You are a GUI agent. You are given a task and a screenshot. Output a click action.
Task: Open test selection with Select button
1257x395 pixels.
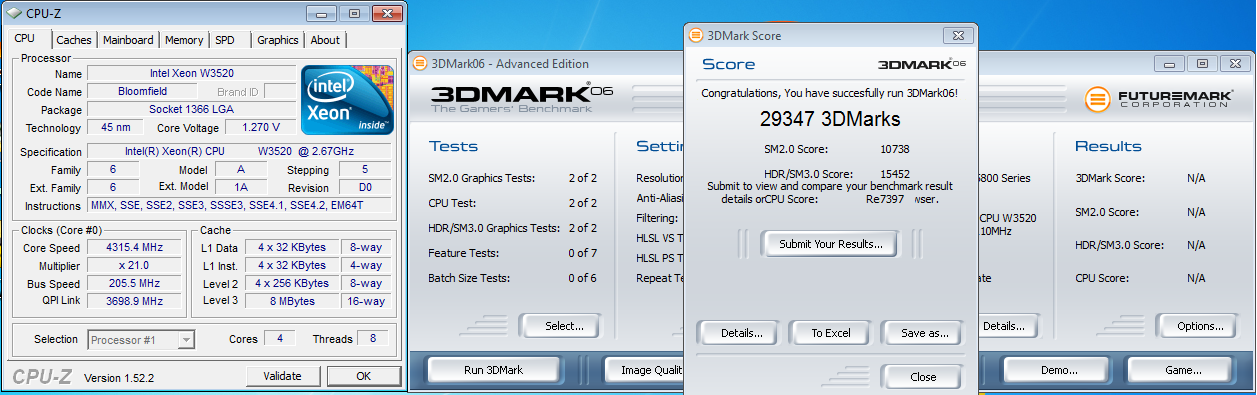[x=564, y=326]
